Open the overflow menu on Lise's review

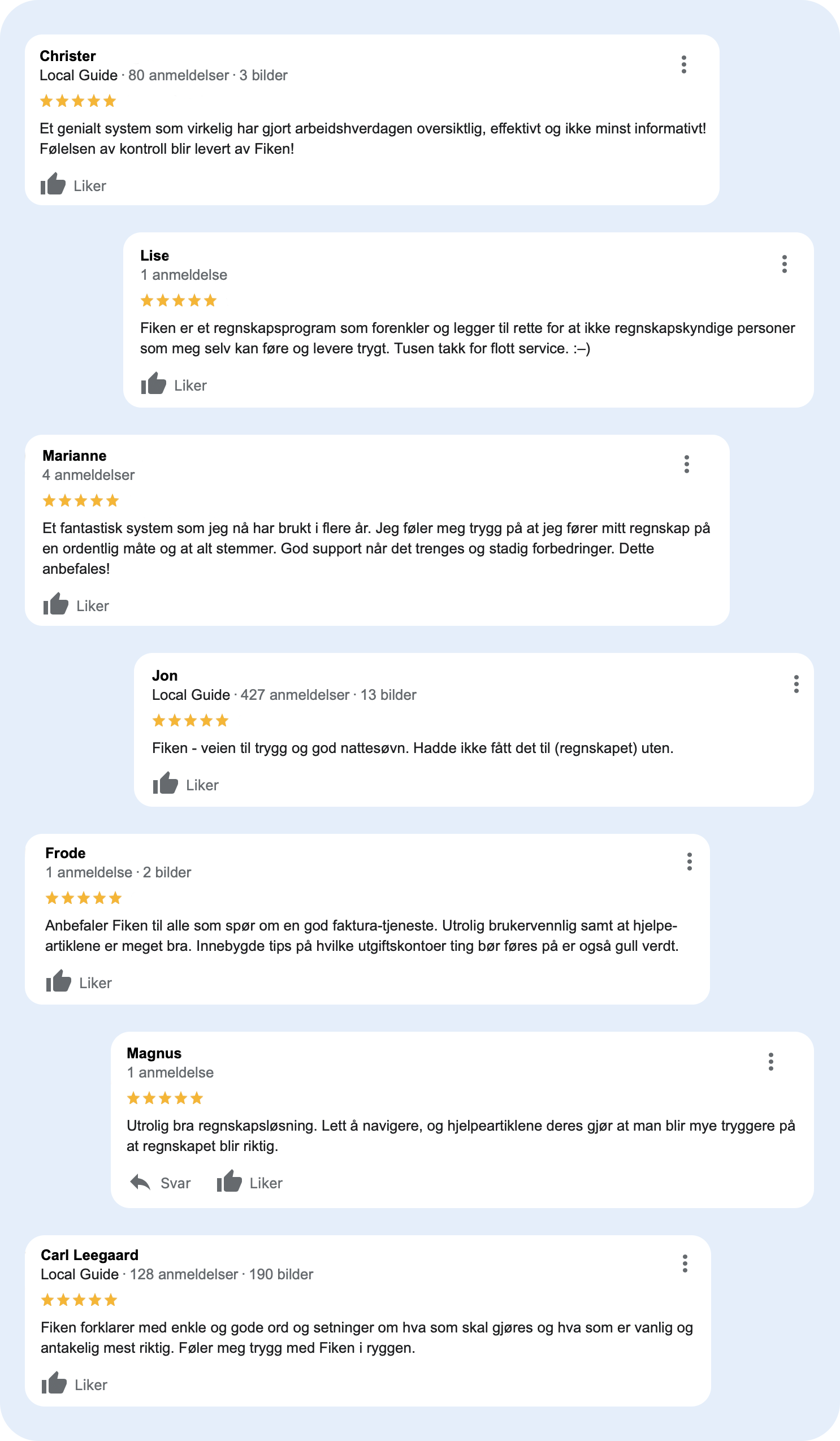point(786,263)
